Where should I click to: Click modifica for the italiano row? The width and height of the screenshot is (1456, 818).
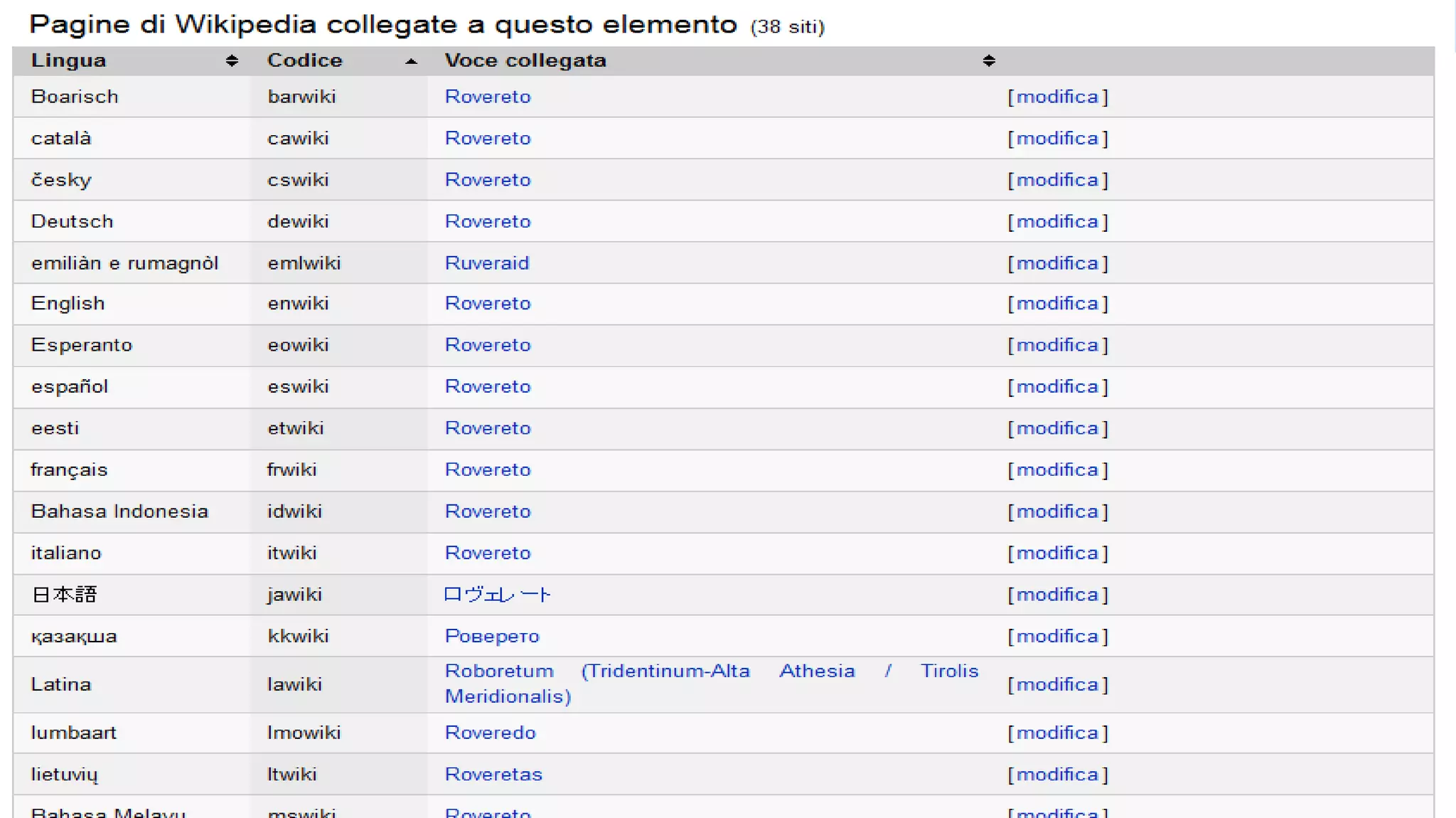tap(1057, 553)
